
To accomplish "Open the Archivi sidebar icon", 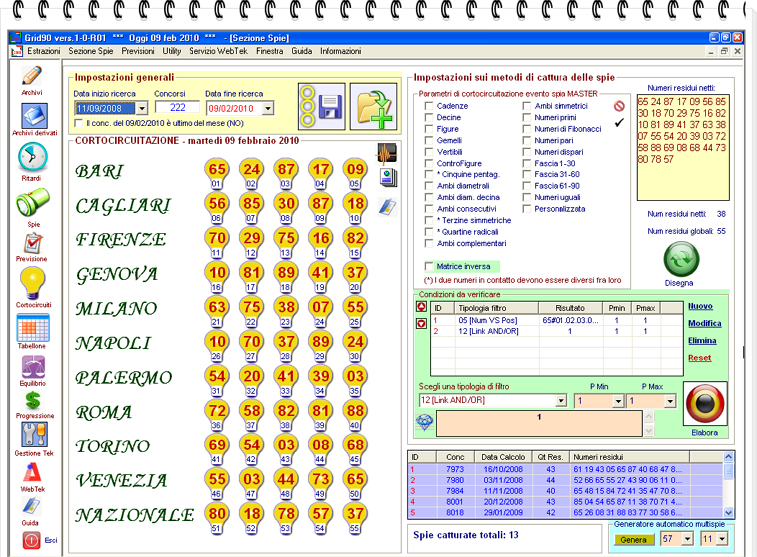I will (31, 78).
